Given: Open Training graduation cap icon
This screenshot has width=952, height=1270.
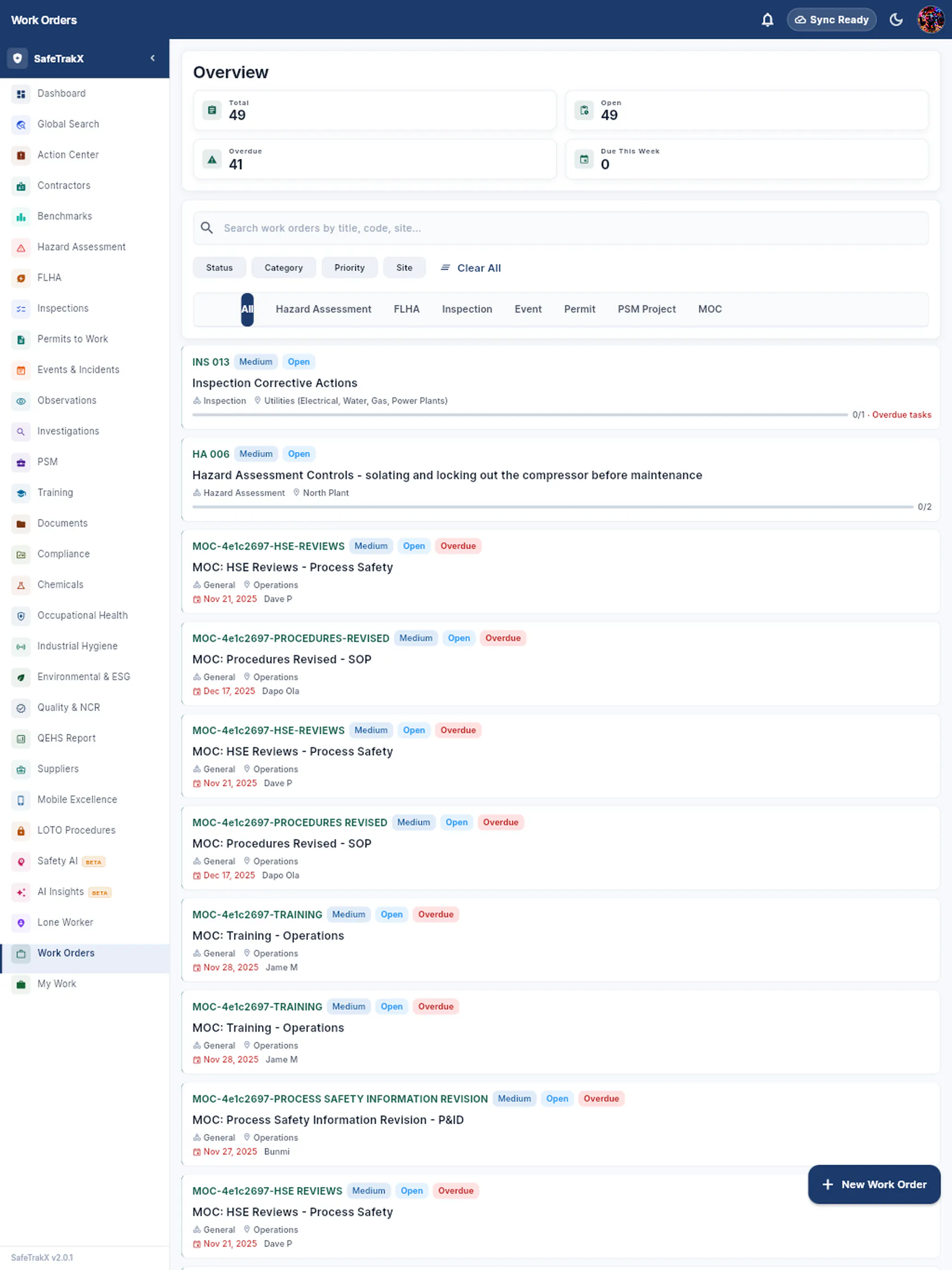Looking at the screenshot, I should (21, 493).
